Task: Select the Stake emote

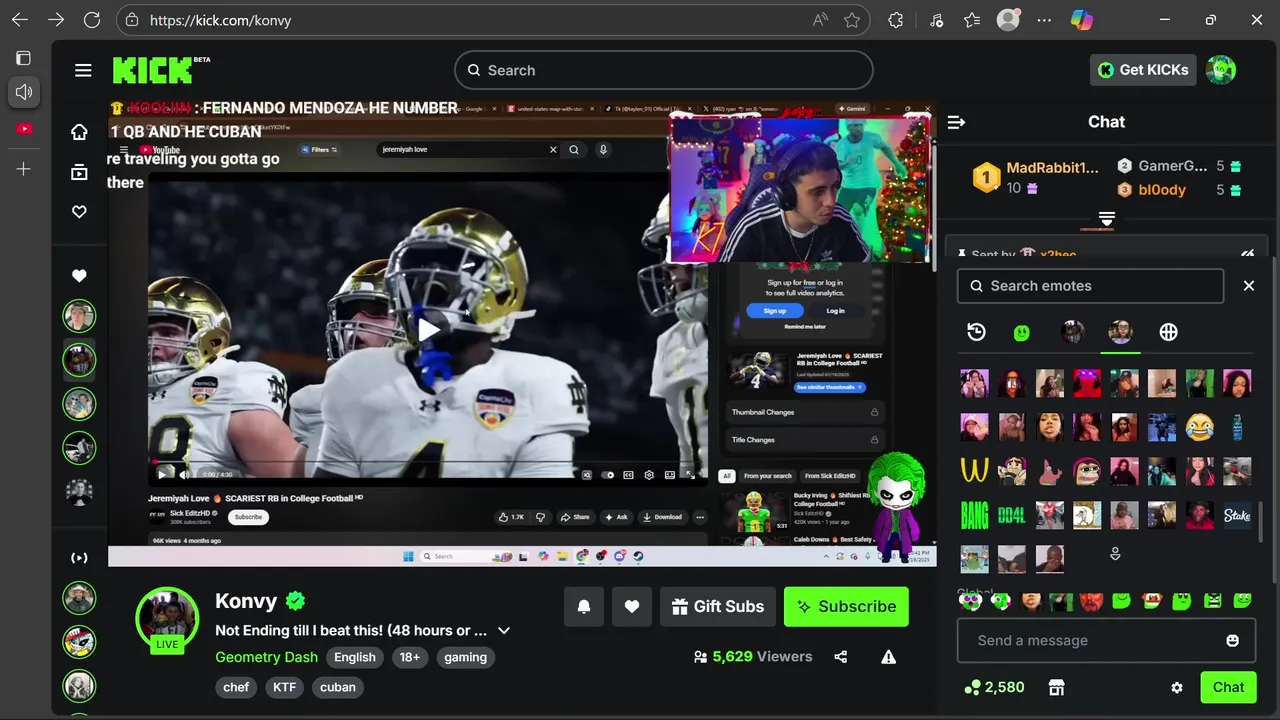Action: (1237, 516)
